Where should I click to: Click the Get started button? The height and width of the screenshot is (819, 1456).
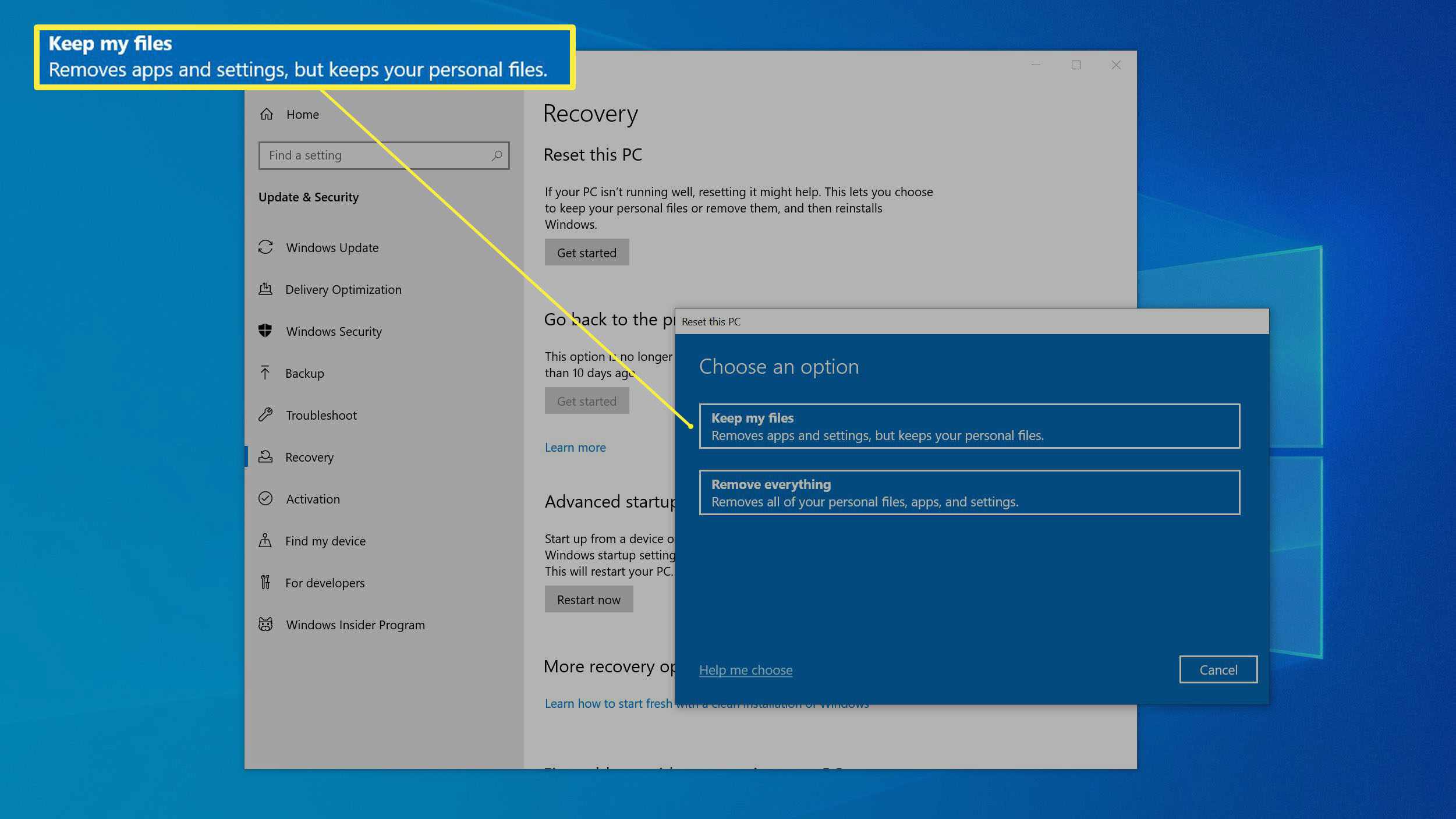[x=587, y=252]
